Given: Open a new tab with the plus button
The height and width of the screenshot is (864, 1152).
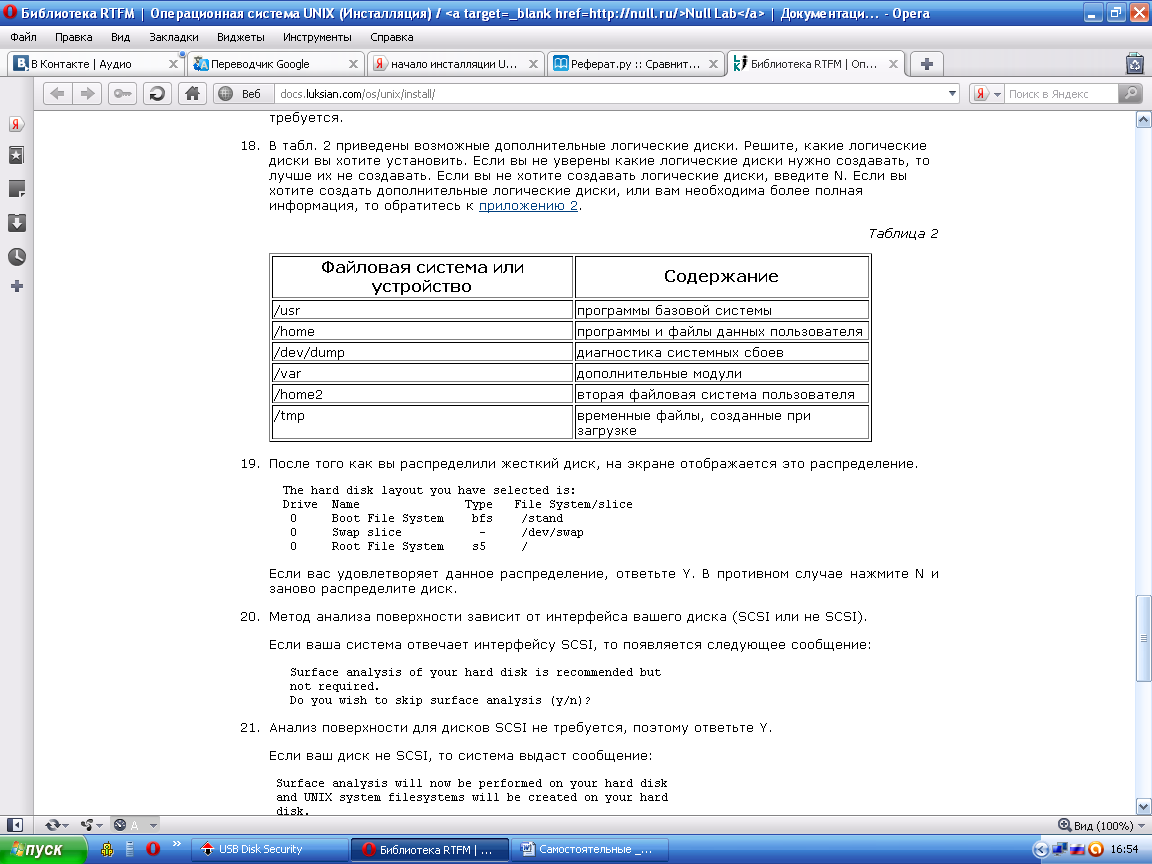Looking at the screenshot, I should click(x=926, y=64).
